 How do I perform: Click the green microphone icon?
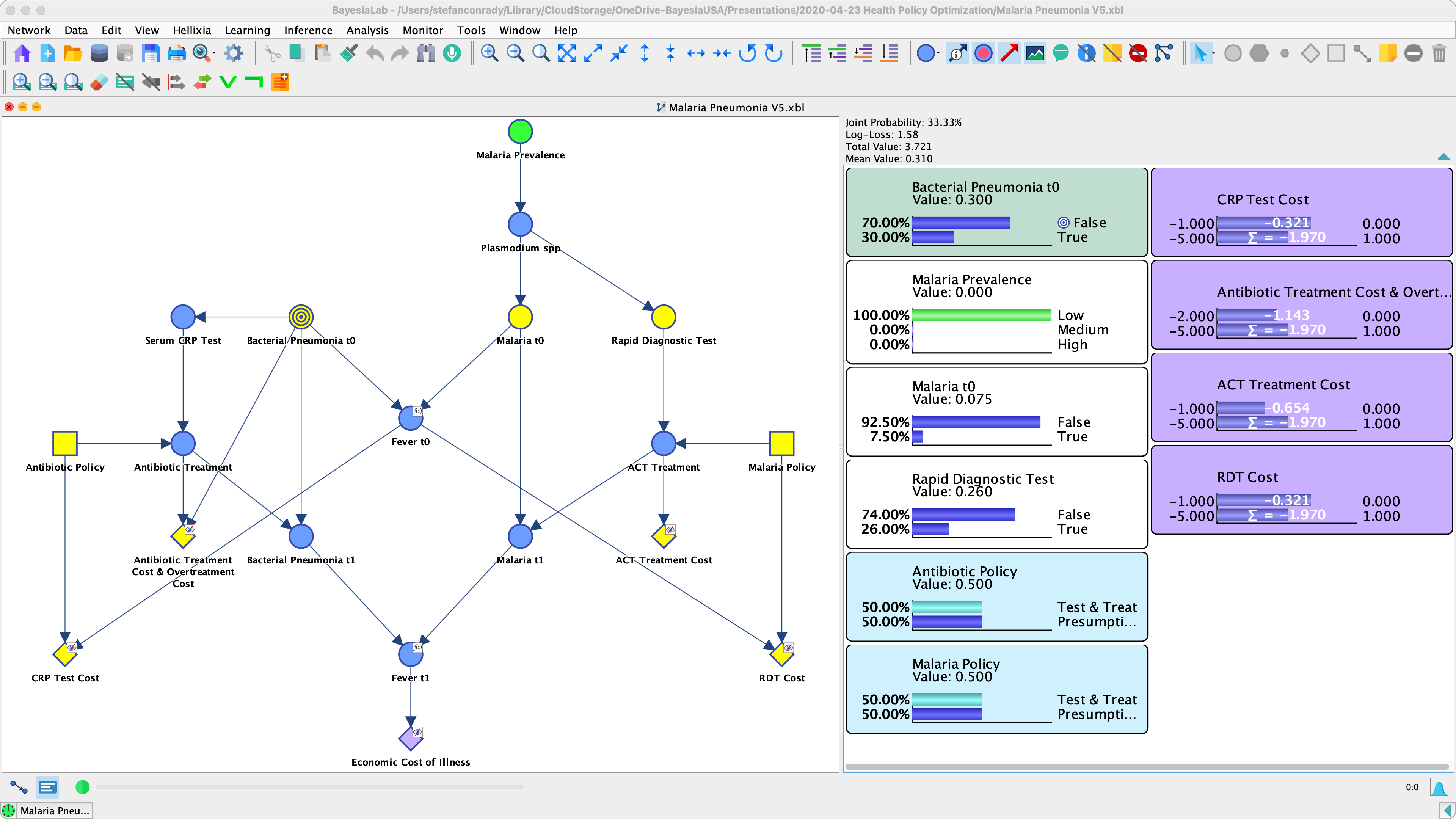click(x=452, y=54)
